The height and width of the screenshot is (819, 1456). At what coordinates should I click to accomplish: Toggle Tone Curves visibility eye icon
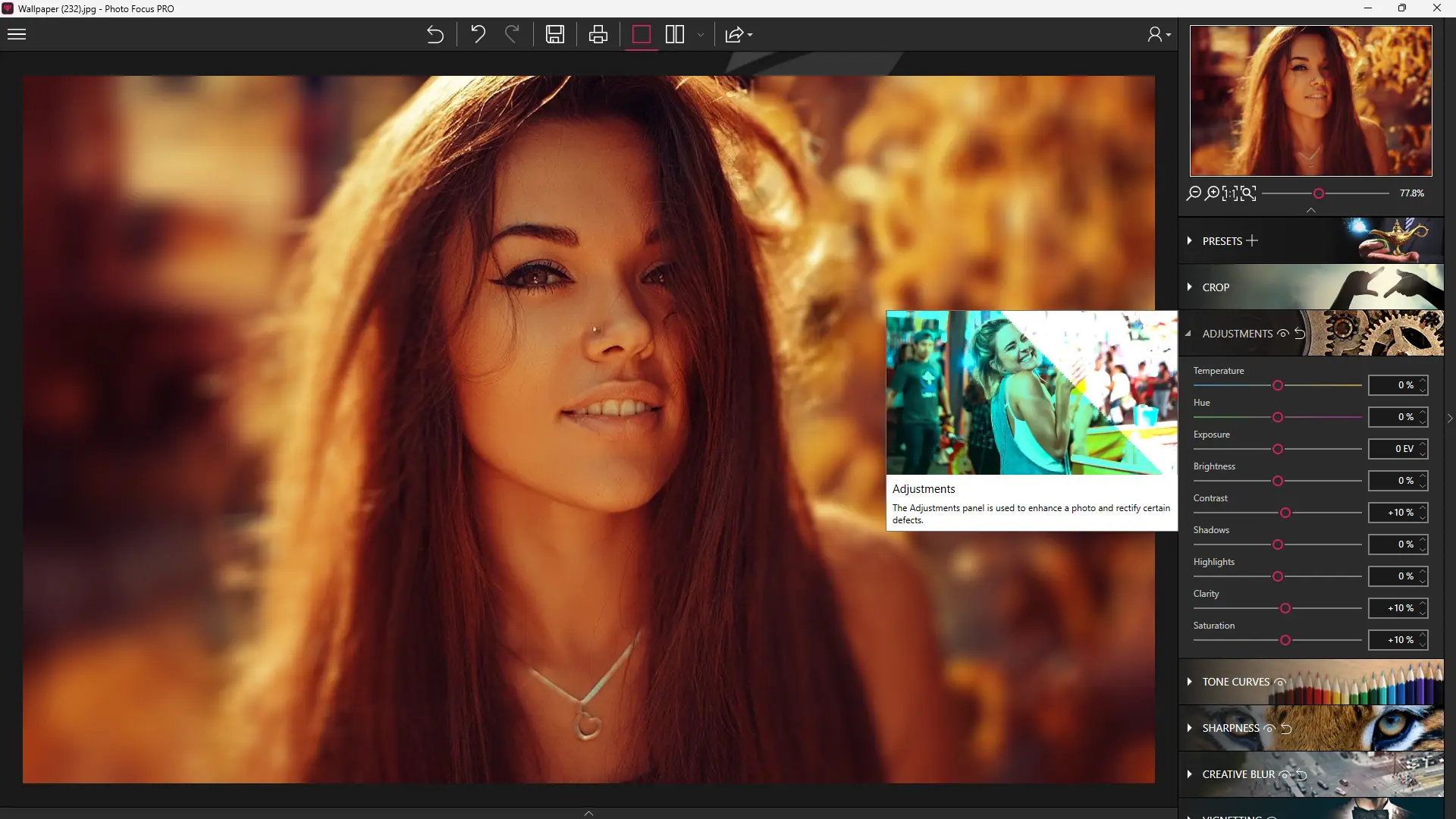pyautogui.click(x=1279, y=682)
